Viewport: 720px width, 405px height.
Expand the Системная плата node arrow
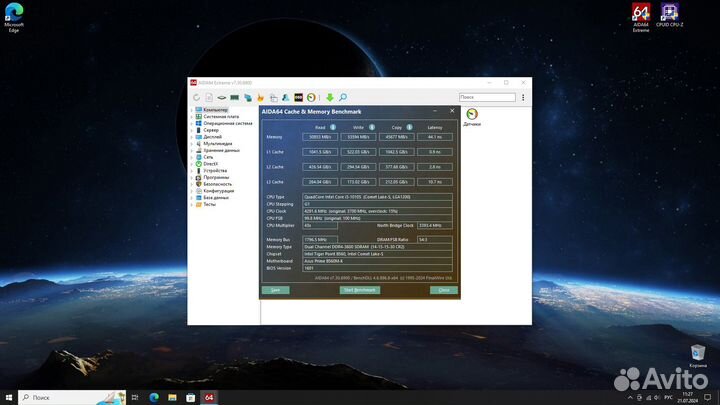tap(191, 117)
